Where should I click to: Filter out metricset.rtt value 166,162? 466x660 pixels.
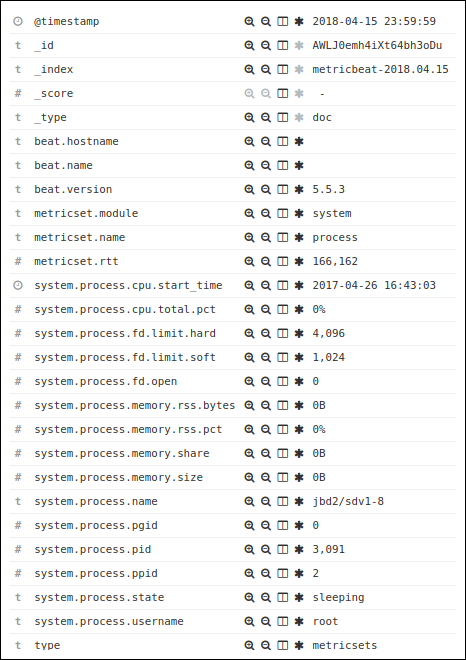(266, 261)
